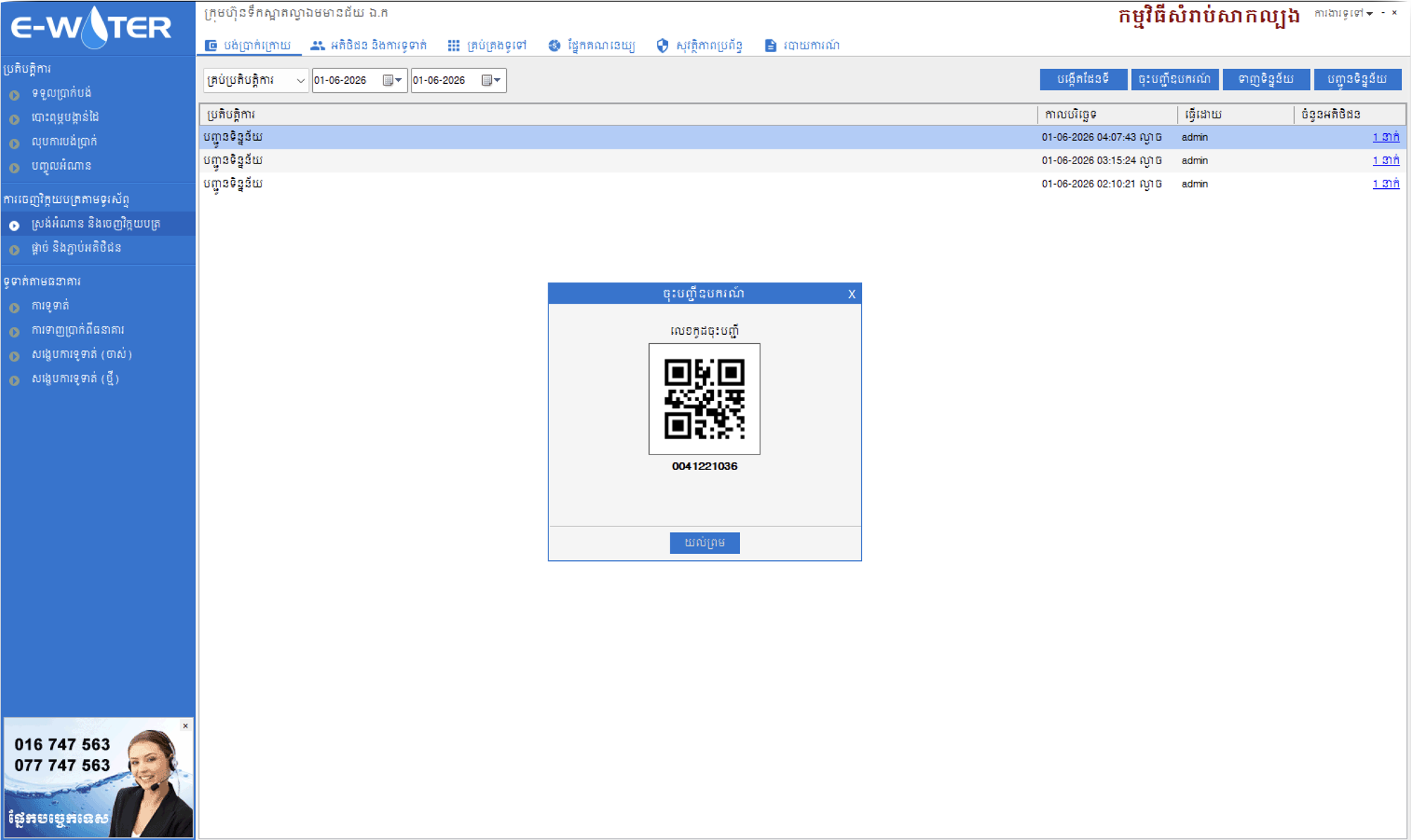The height and width of the screenshot is (840, 1411).
Task: Click the grid icon for គ្រប់គ្រងទូទៅ
Action: point(453,46)
